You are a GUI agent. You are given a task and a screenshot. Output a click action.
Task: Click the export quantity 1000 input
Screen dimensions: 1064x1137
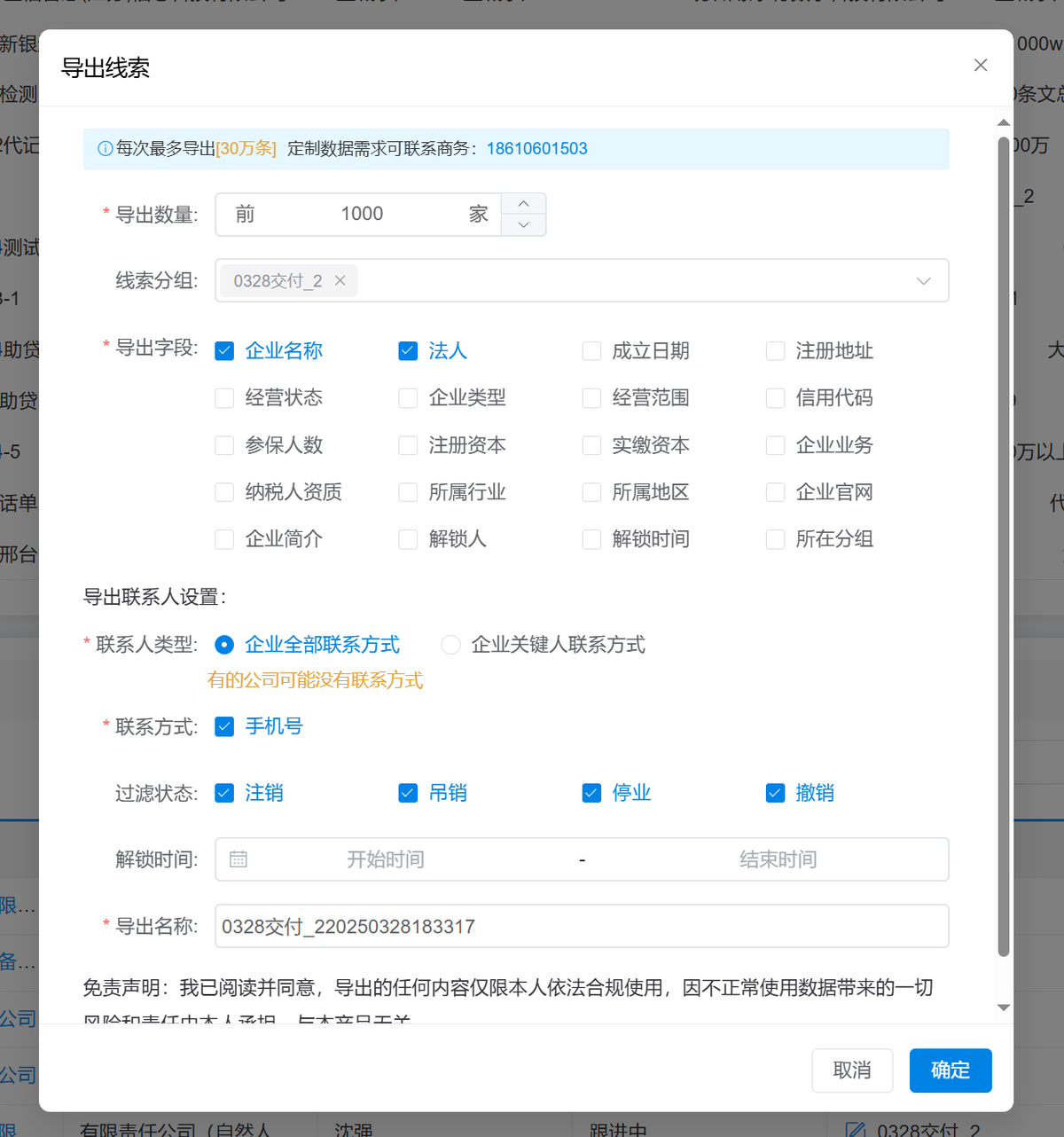click(362, 214)
